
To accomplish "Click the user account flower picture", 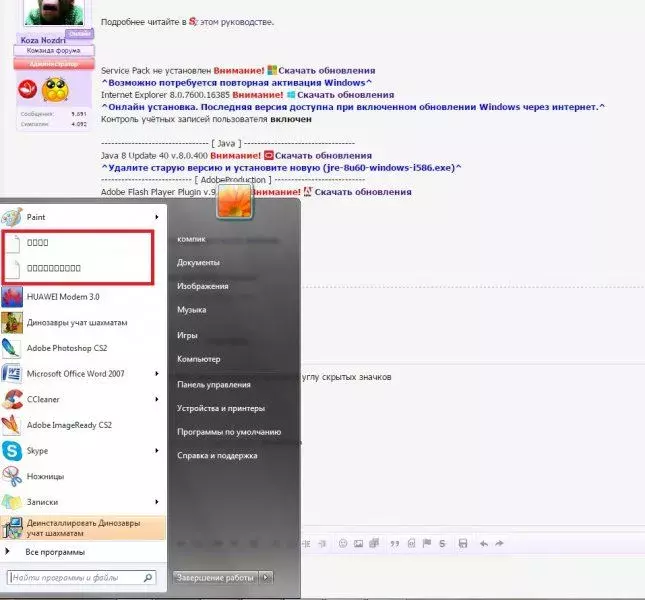I will tap(234, 201).
